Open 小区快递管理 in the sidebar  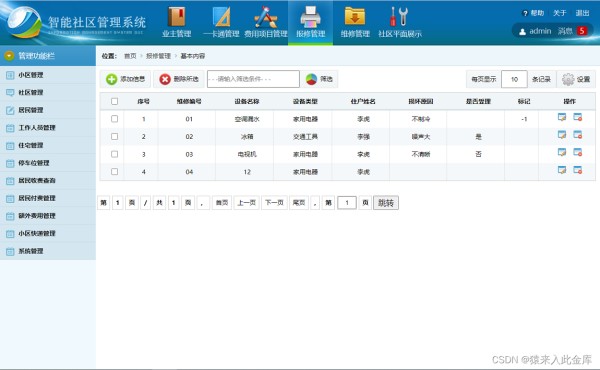pyautogui.click(x=48, y=233)
